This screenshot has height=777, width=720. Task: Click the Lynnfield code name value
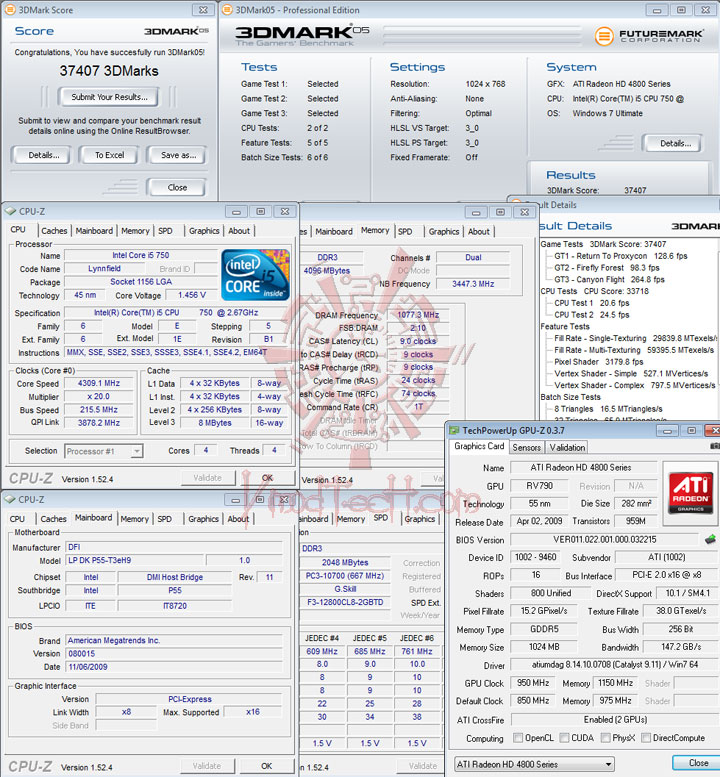(x=105, y=269)
